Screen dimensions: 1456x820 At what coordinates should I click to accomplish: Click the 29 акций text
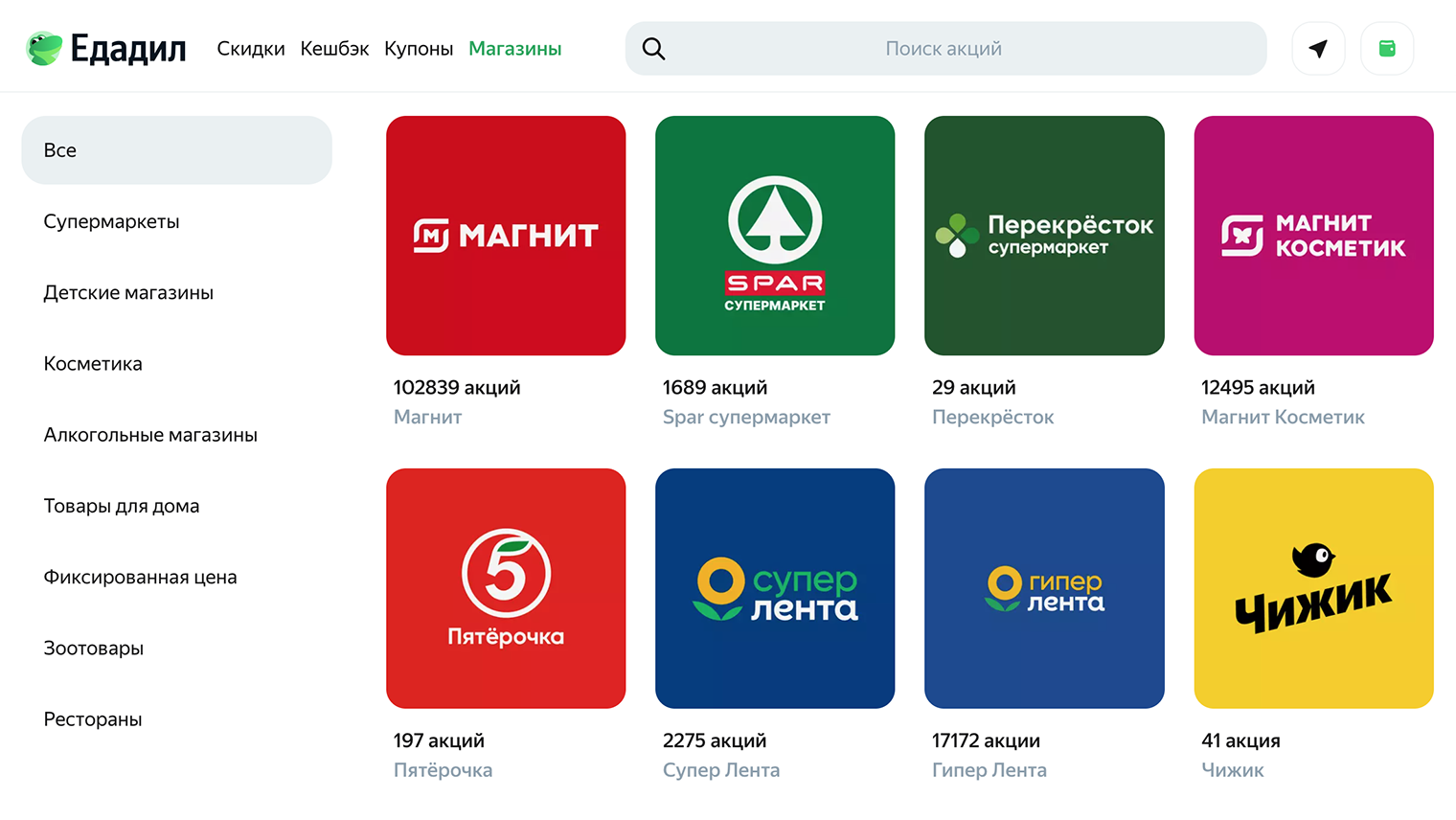pyautogui.click(x=973, y=387)
